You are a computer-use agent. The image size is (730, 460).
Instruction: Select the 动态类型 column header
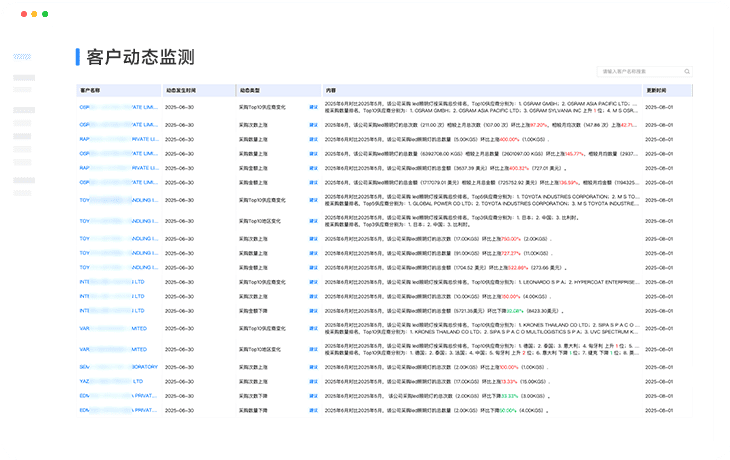coord(251,90)
